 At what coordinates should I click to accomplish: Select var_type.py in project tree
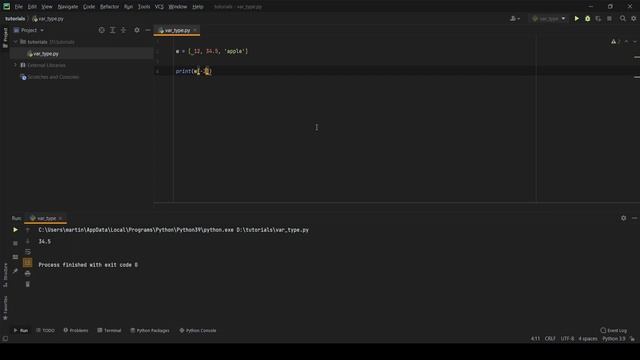46,54
